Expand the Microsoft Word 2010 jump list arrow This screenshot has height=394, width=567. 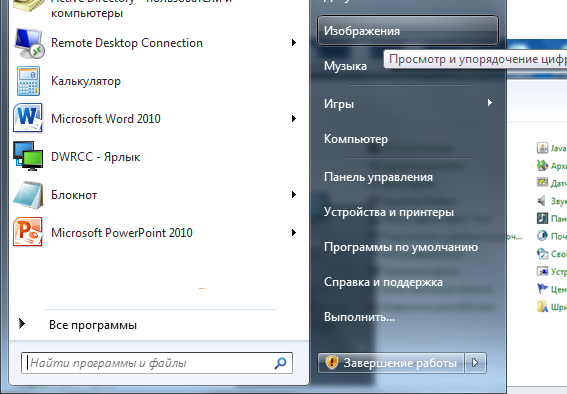click(x=294, y=119)
